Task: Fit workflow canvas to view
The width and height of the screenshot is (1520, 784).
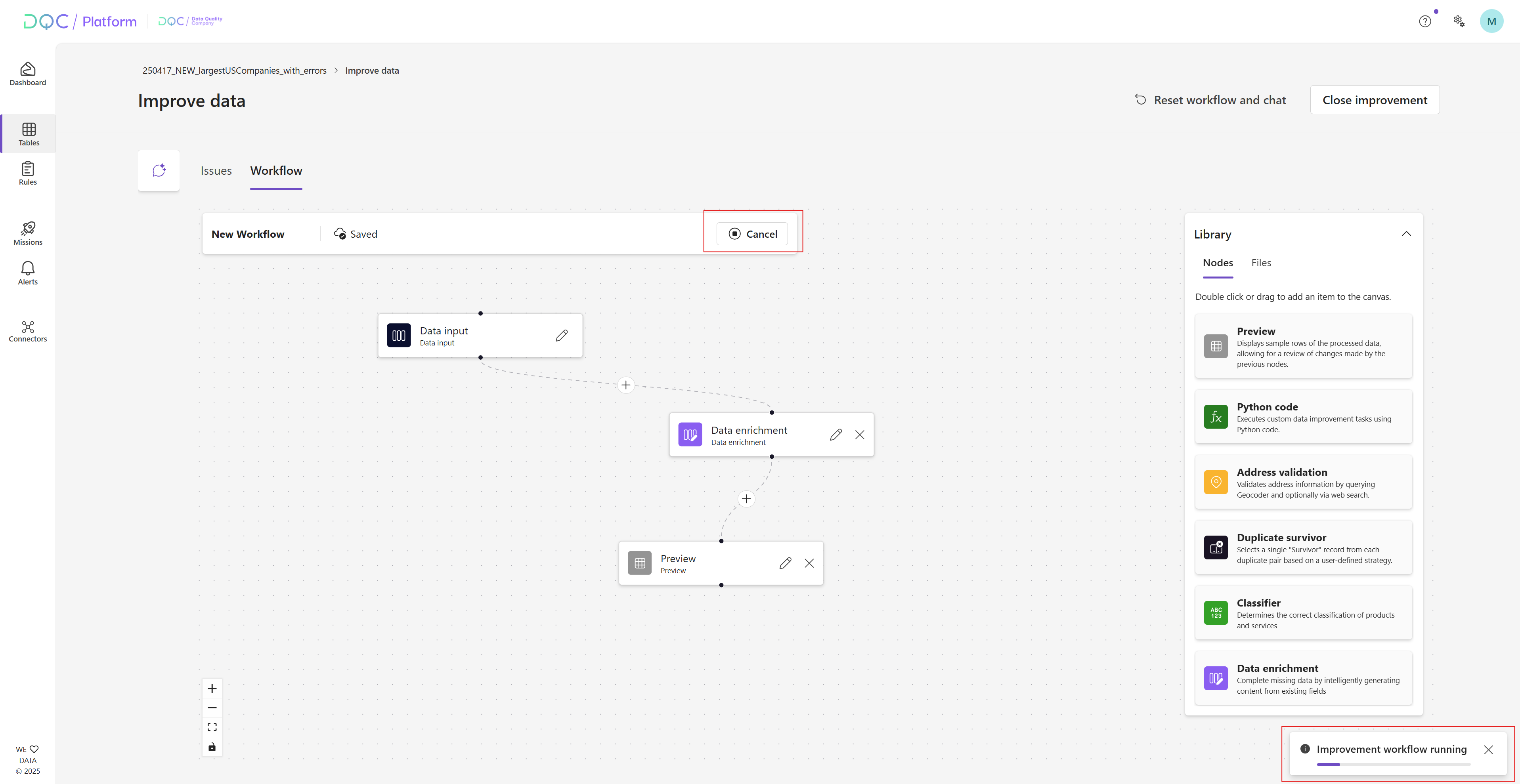Action: [x=212, y=727]
